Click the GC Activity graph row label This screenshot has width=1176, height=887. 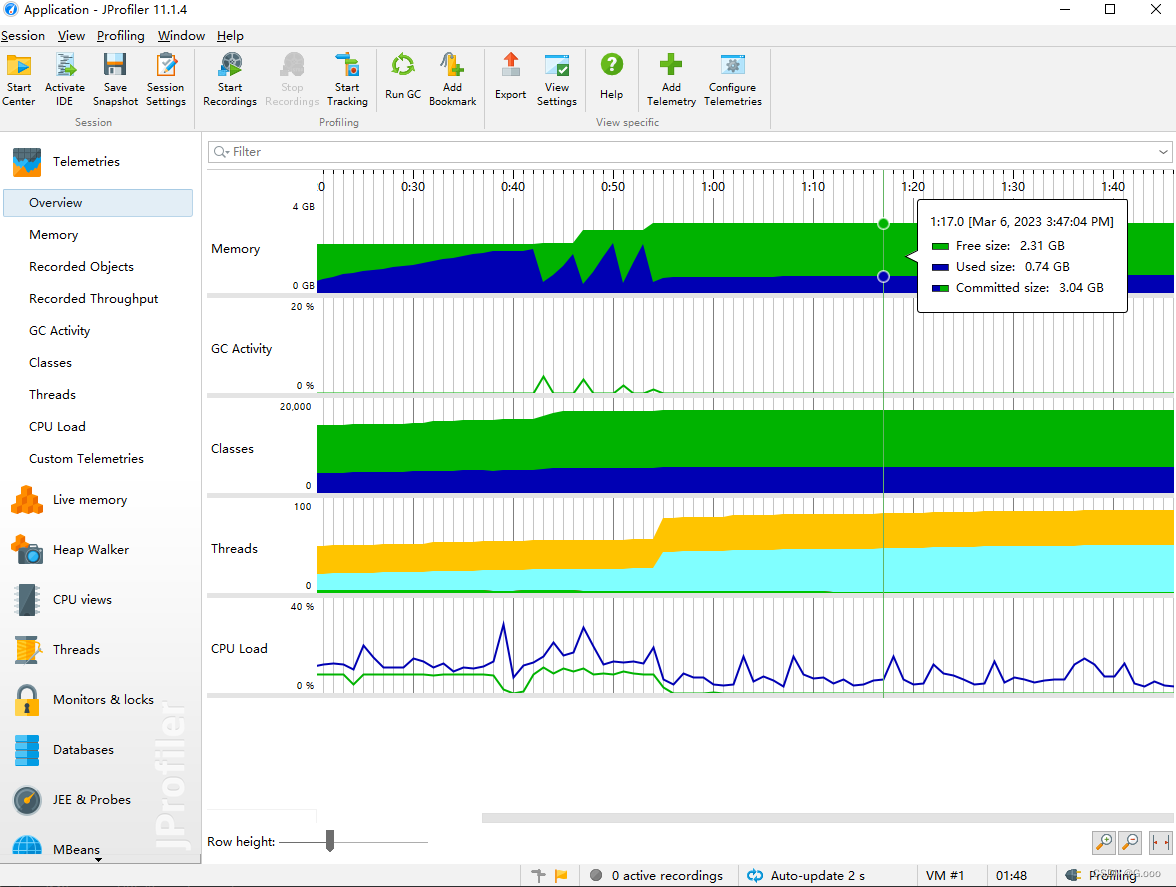point(242,349)
